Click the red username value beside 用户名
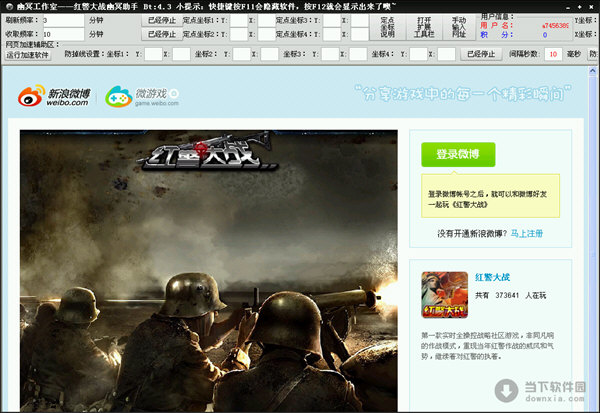 click(x=555, y=26)
